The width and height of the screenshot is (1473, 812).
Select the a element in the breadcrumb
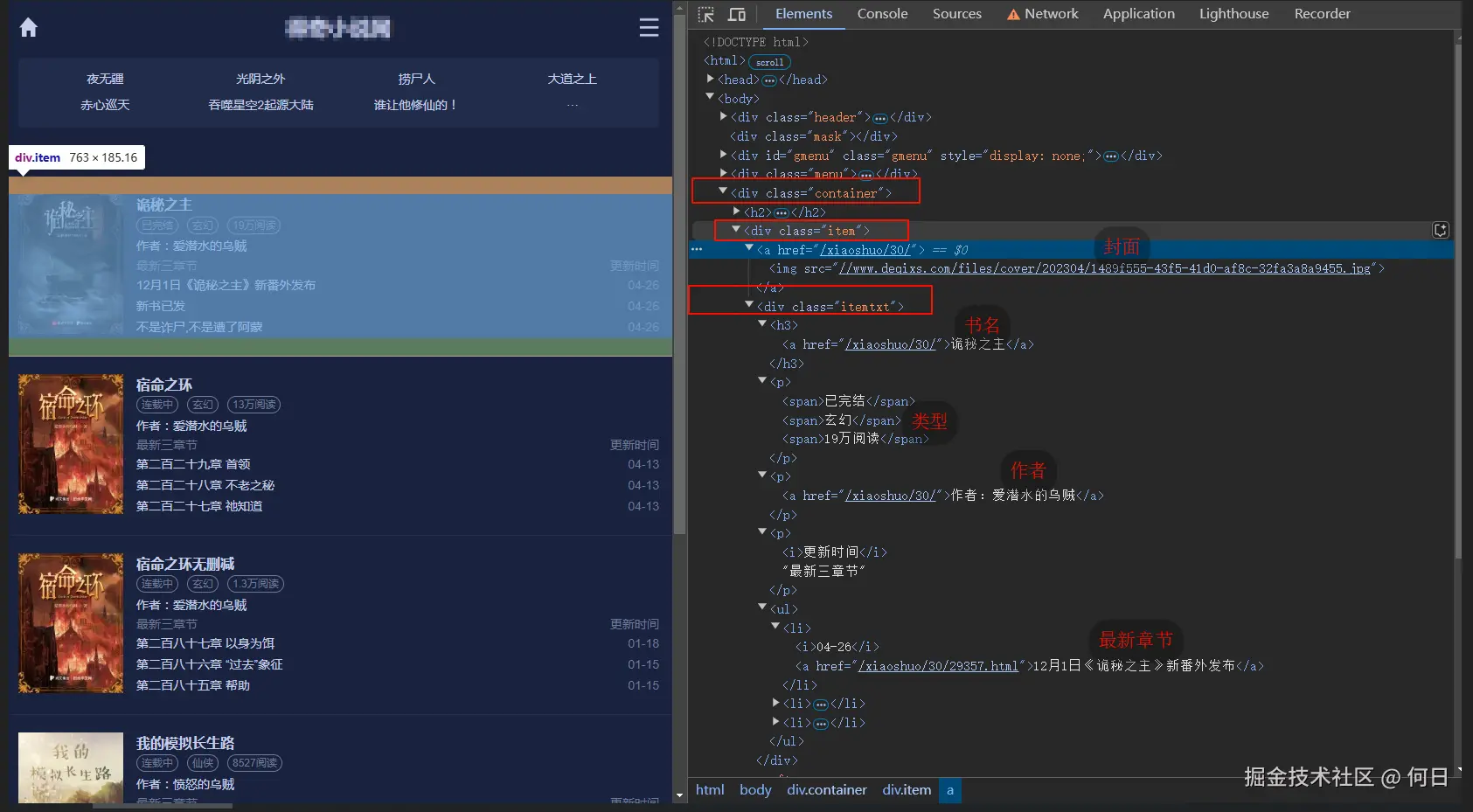(950, 790)
